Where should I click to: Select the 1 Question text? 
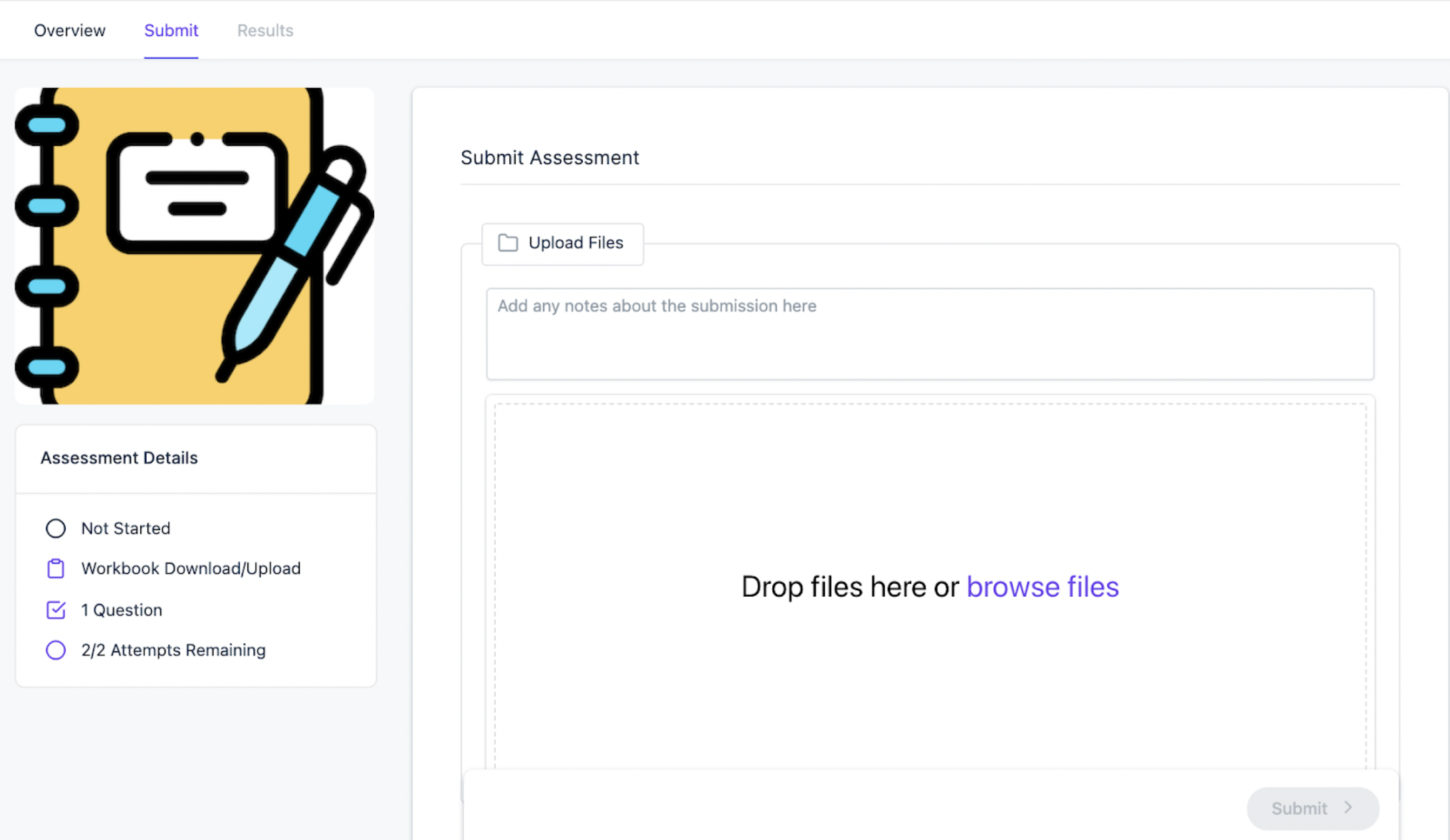122,610
